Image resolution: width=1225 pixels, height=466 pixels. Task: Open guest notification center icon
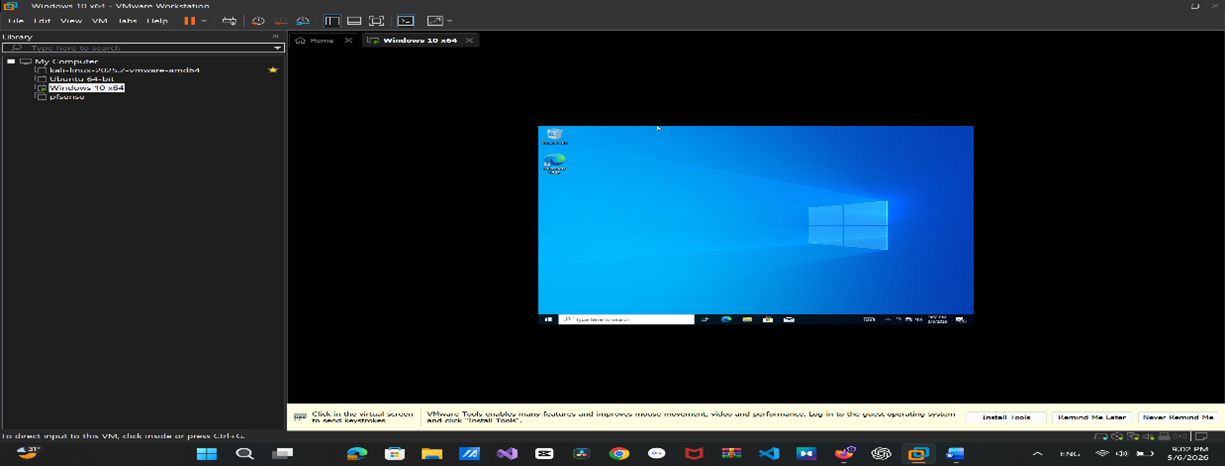click(x=961, y=320)
